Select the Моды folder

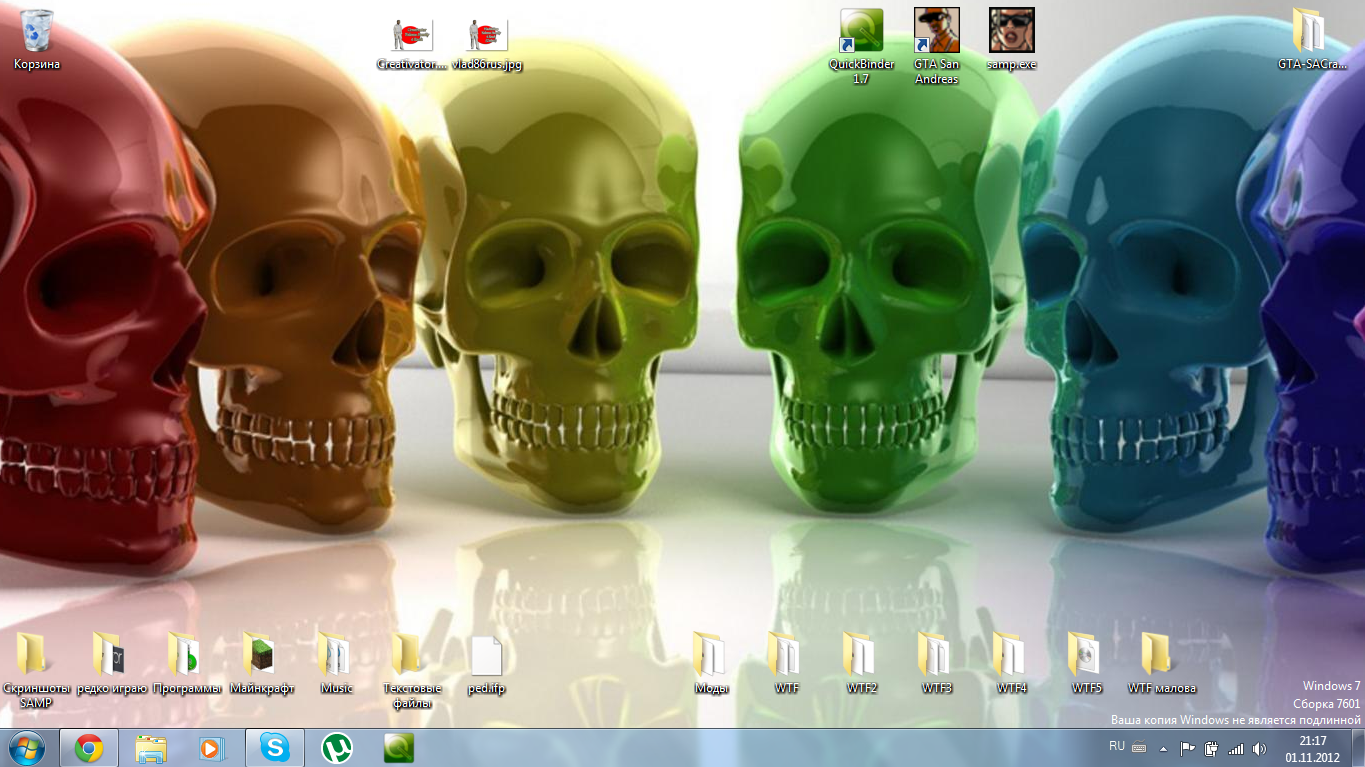point(711,664)
